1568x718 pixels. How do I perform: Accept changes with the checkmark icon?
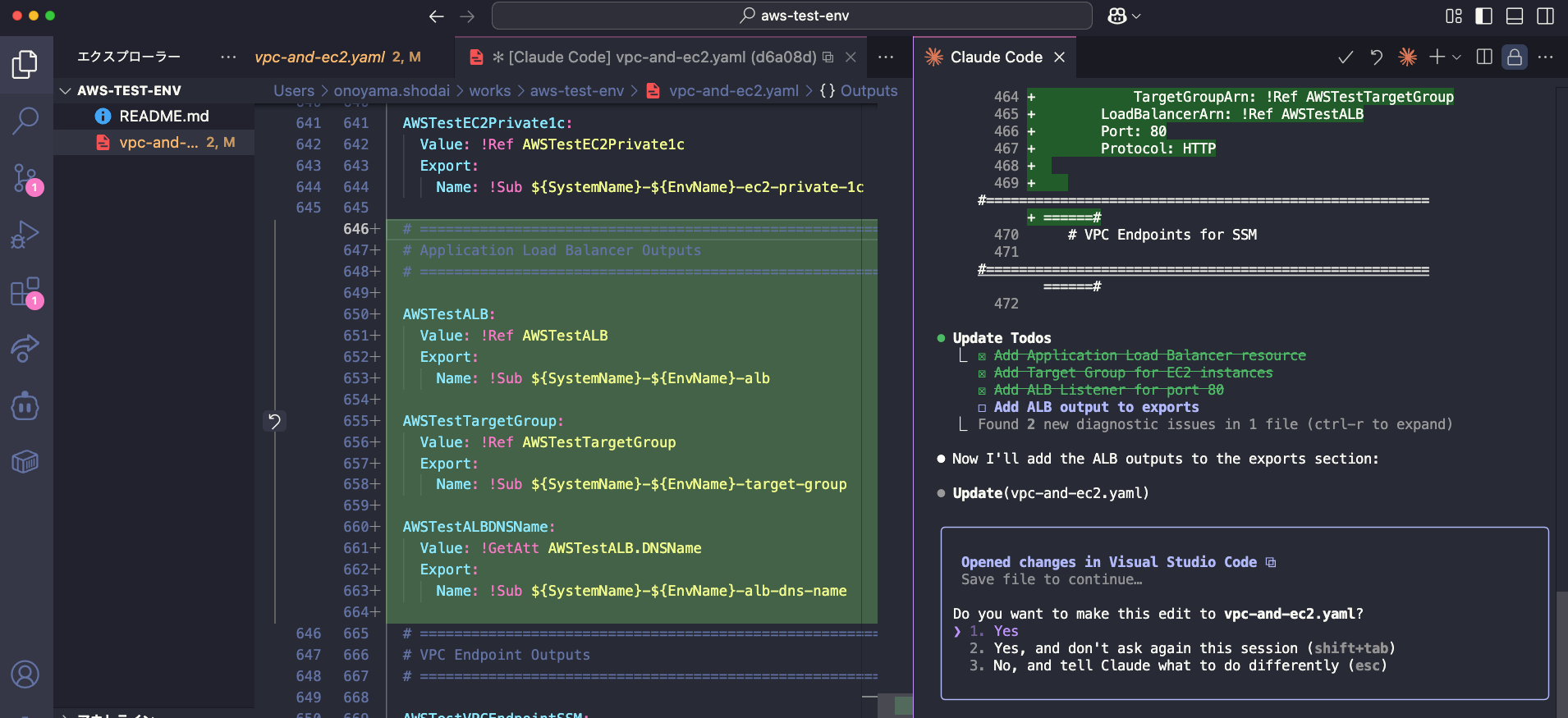(1346, 57)
